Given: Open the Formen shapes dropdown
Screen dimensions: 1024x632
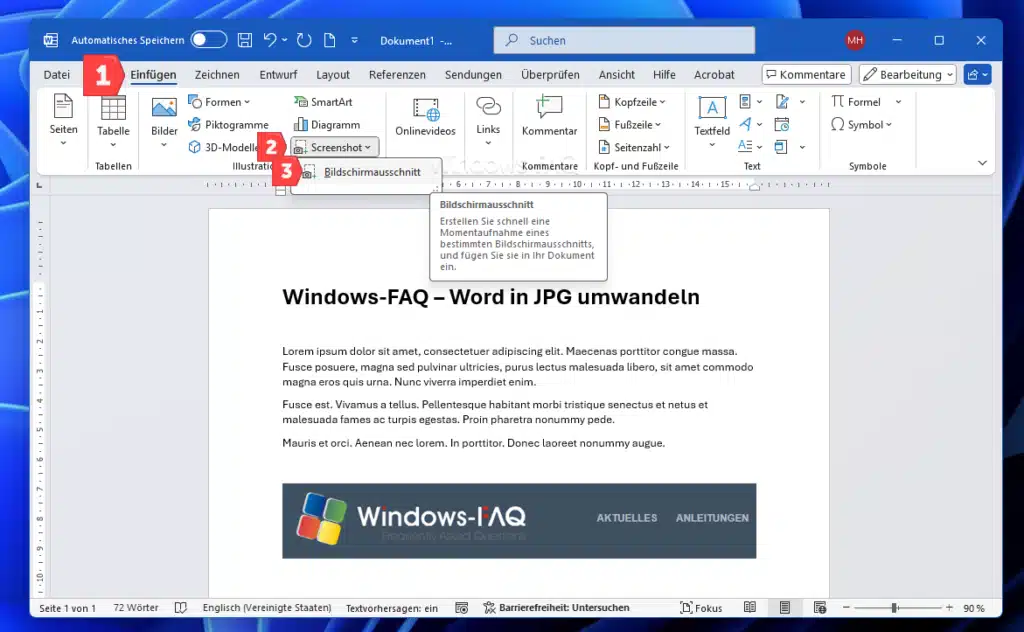Looking at the screenshot, I should (219, 102).
